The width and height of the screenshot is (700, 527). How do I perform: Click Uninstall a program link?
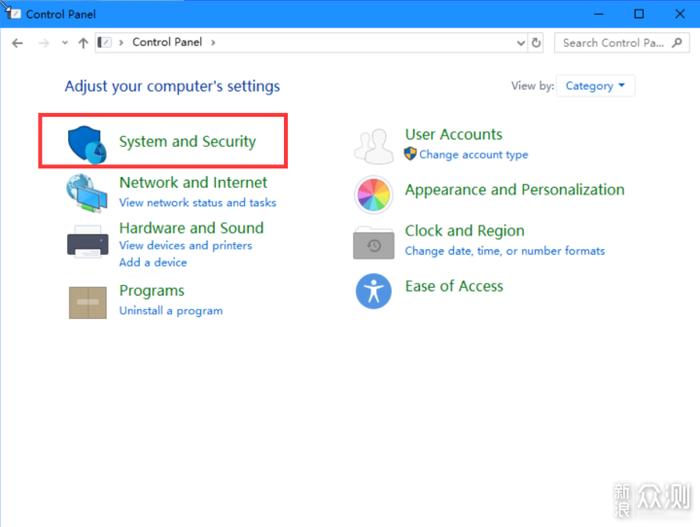[171, 311]
